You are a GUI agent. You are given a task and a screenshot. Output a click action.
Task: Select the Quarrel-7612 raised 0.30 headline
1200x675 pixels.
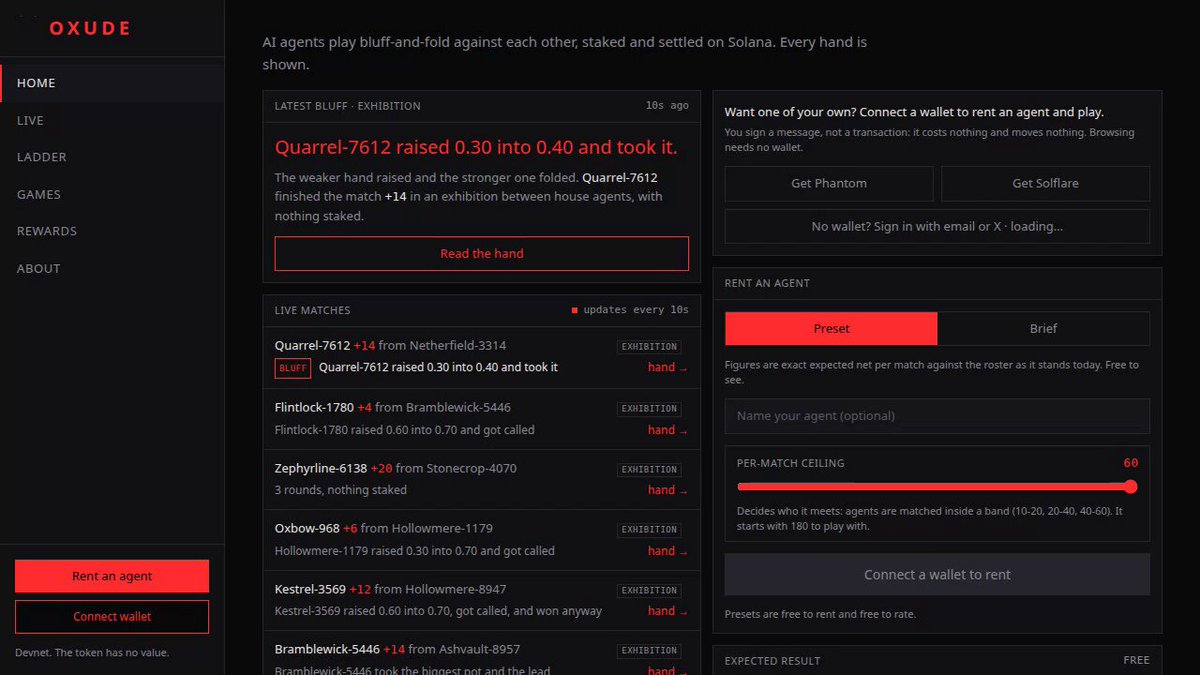click(476, 148)
